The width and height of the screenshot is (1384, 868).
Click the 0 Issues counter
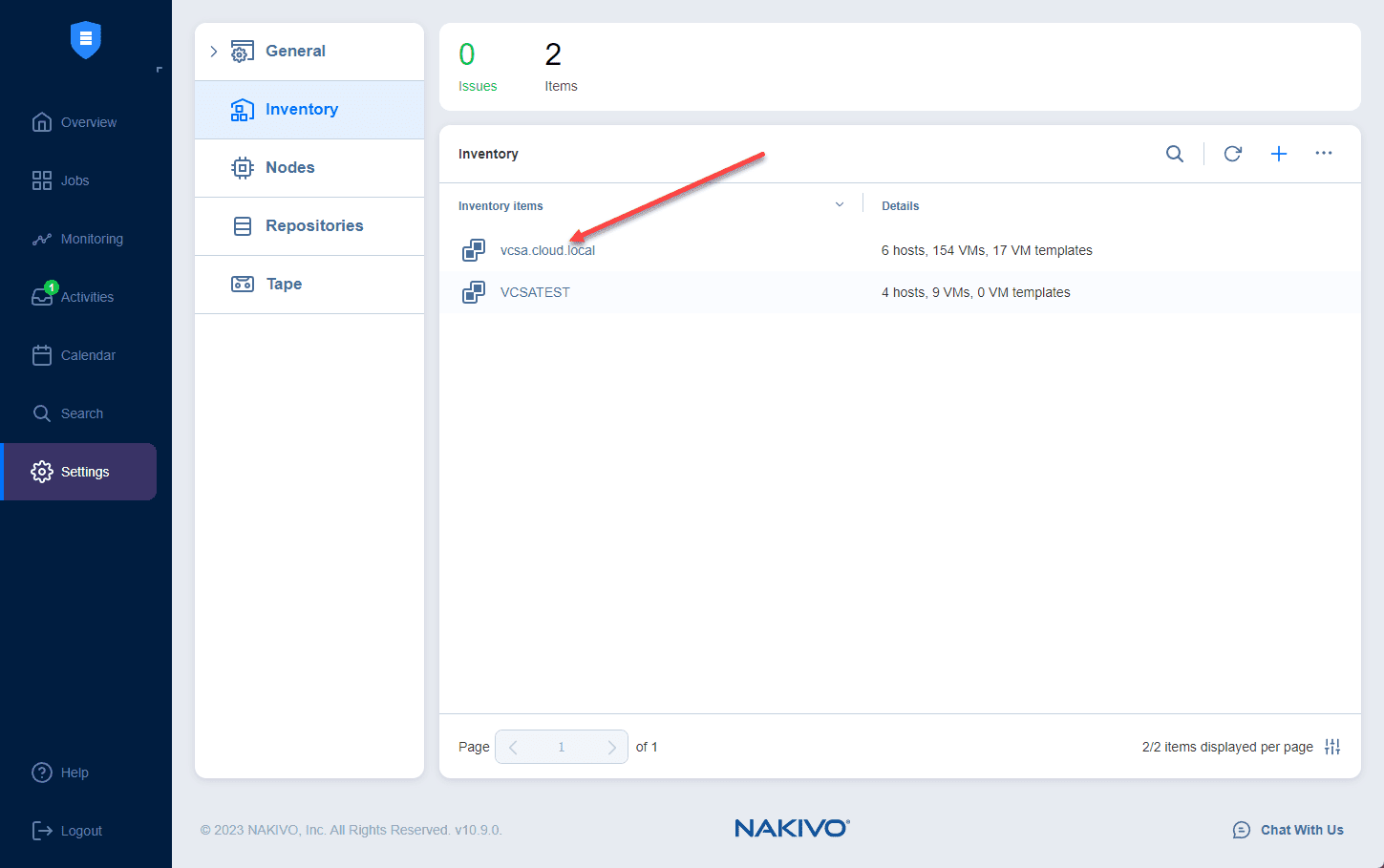click(478, 67)
